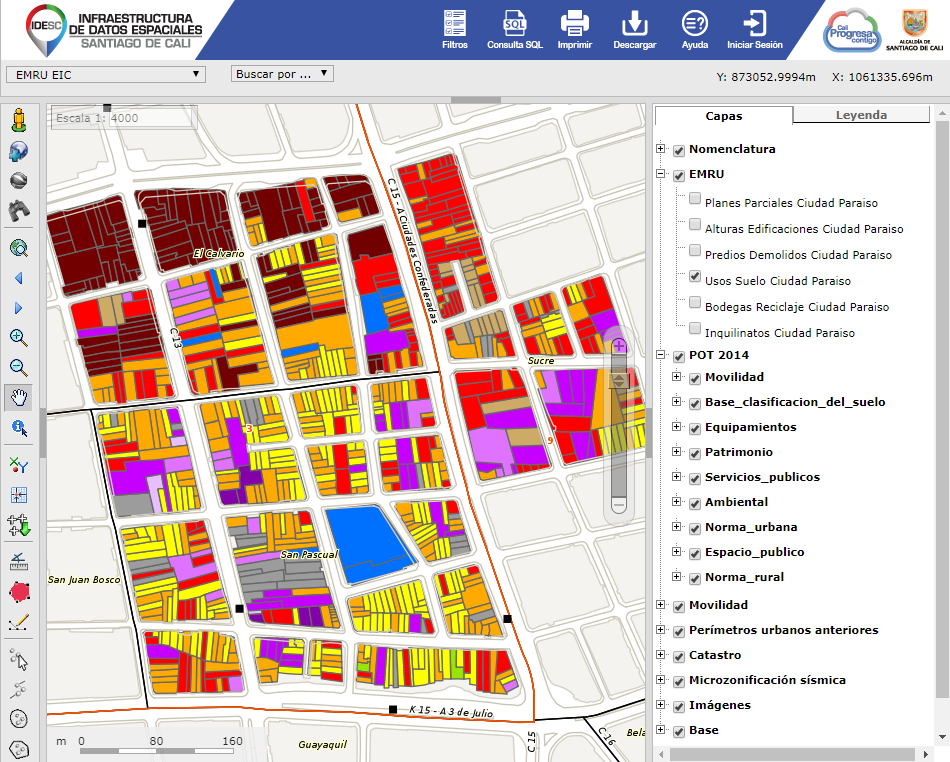
Task: Select the pan hand tool
Action: [x=18, y=397]
